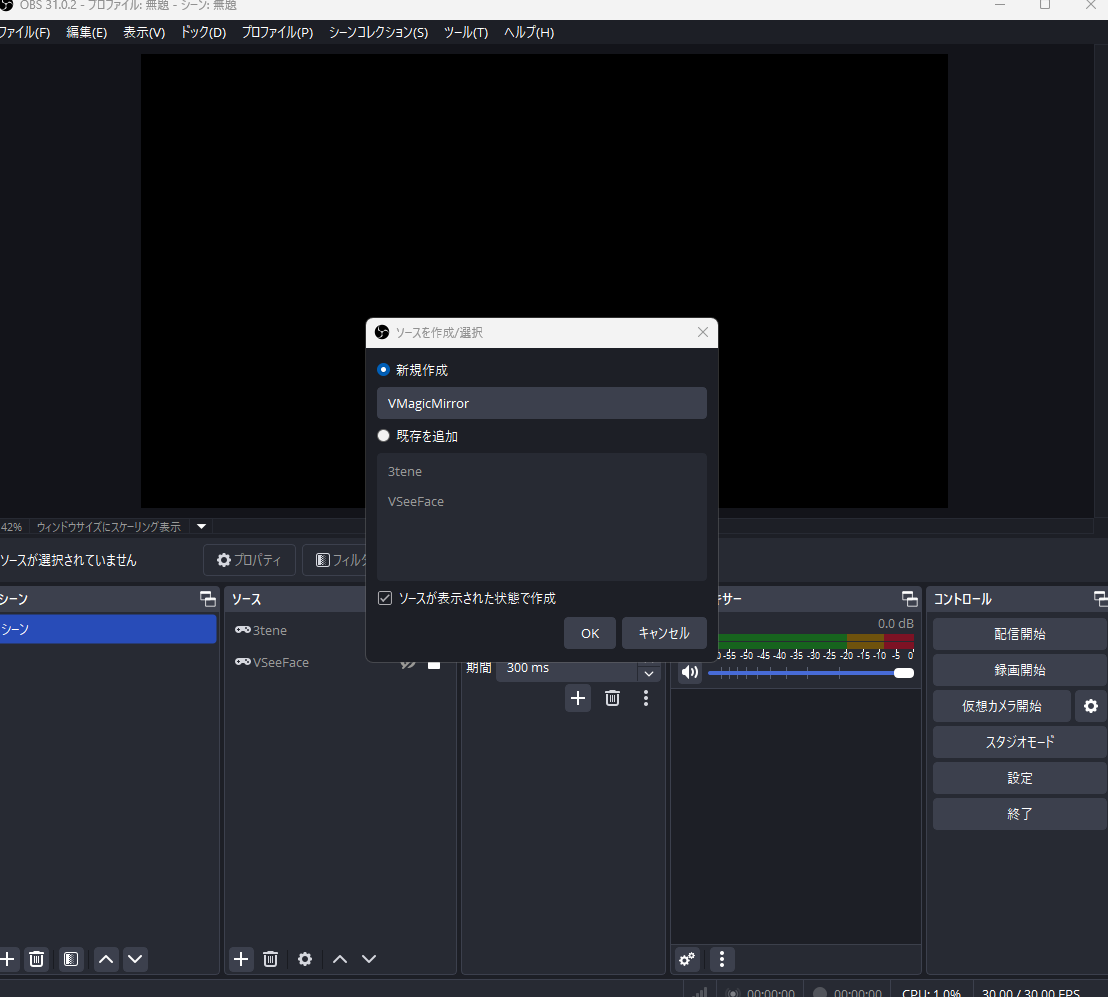Add a new source with plus icon
The height and width of the screenshot is (997, 1108).
[241, 959]
